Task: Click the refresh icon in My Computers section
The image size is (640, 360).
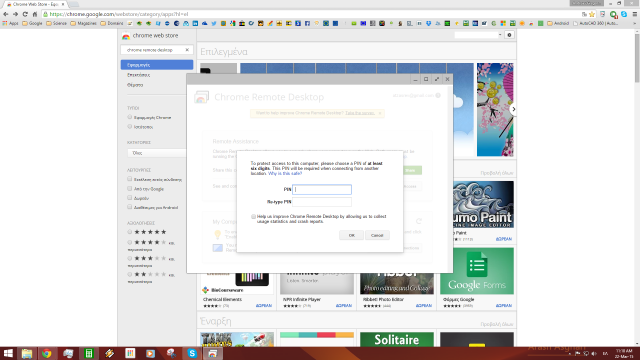Action: pyautogui.click(x=419, y=221)
